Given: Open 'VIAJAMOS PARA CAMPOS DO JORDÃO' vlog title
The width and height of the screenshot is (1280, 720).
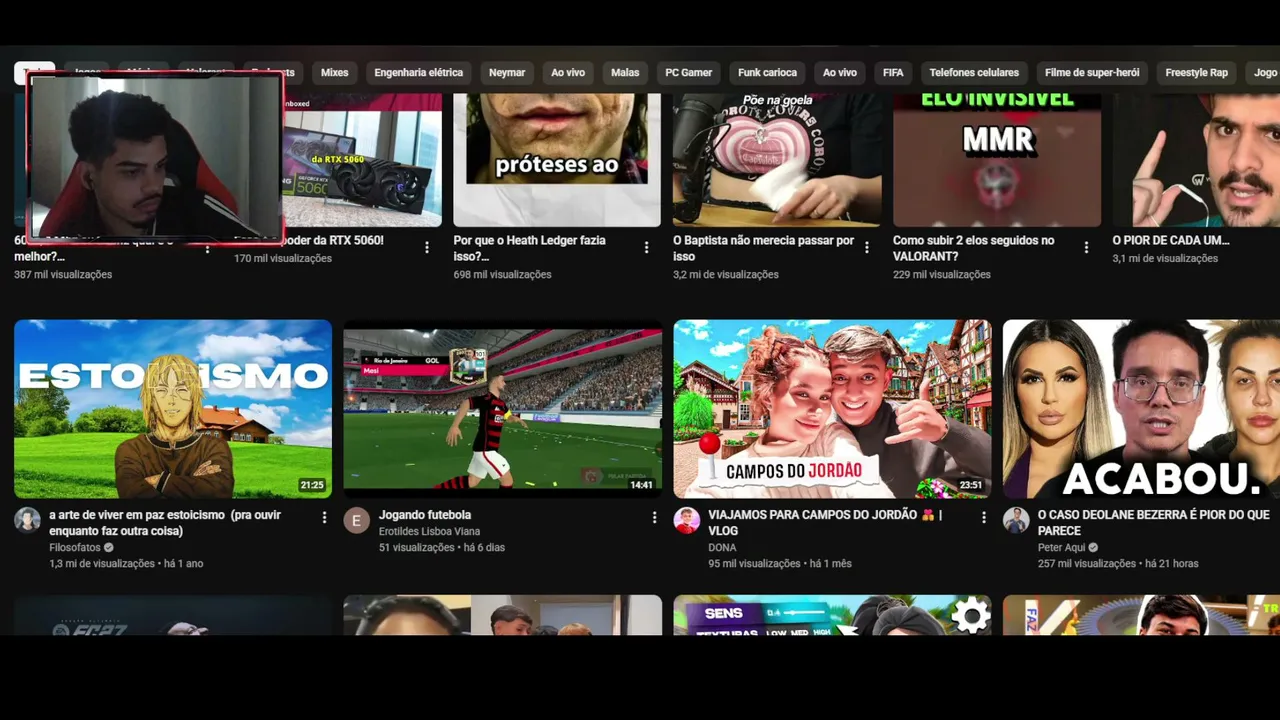Looking at the screenshot, I should click(x=825, y=523).
